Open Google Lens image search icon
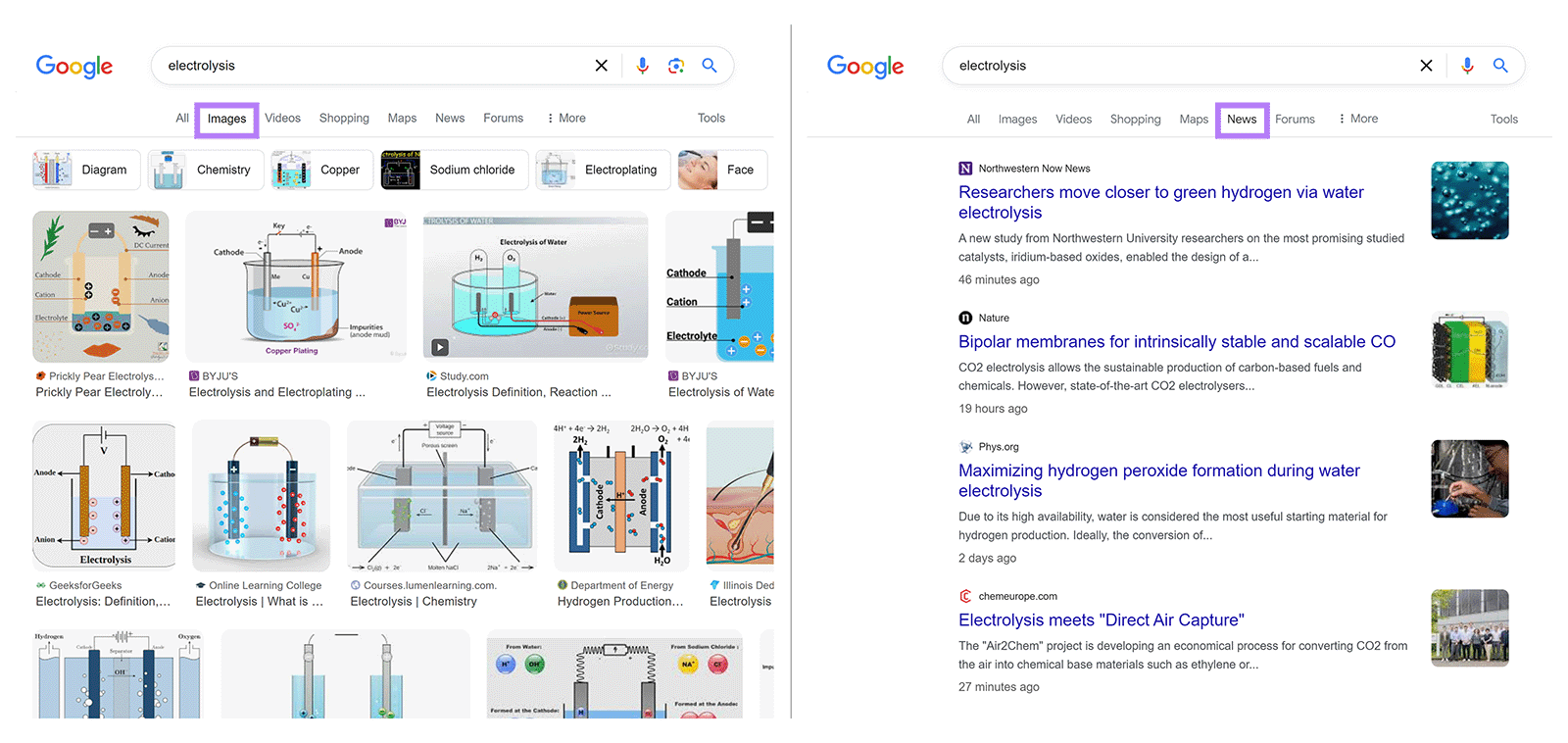The height and width of the screenshot is (743, 1568). point(676,66)
